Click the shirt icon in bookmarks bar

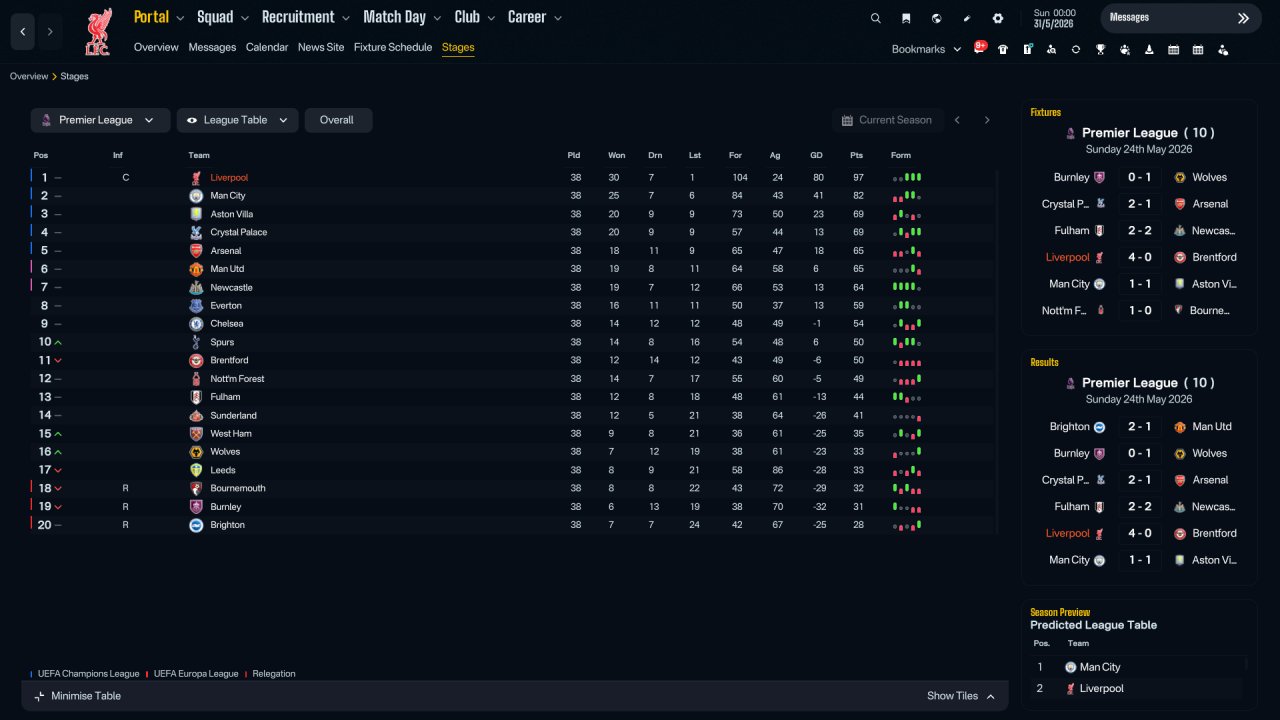tap(1003, 49)
